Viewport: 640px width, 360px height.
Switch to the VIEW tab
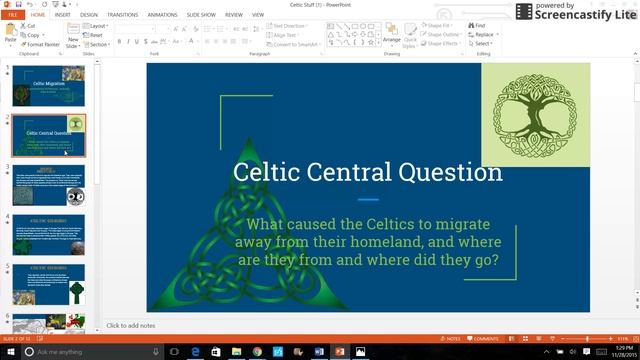pyautogui.click(x=258, y=15)
